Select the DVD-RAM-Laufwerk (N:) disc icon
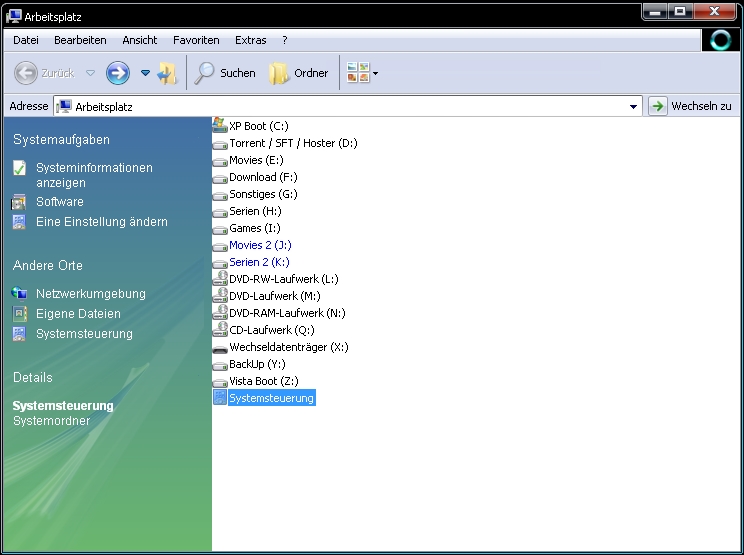 (x=220, y=313)
